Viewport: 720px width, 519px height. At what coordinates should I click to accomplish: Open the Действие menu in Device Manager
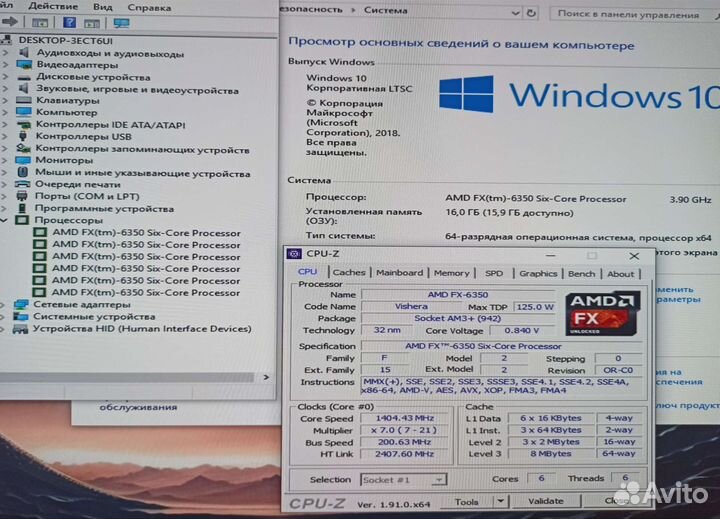click(53, 6)
